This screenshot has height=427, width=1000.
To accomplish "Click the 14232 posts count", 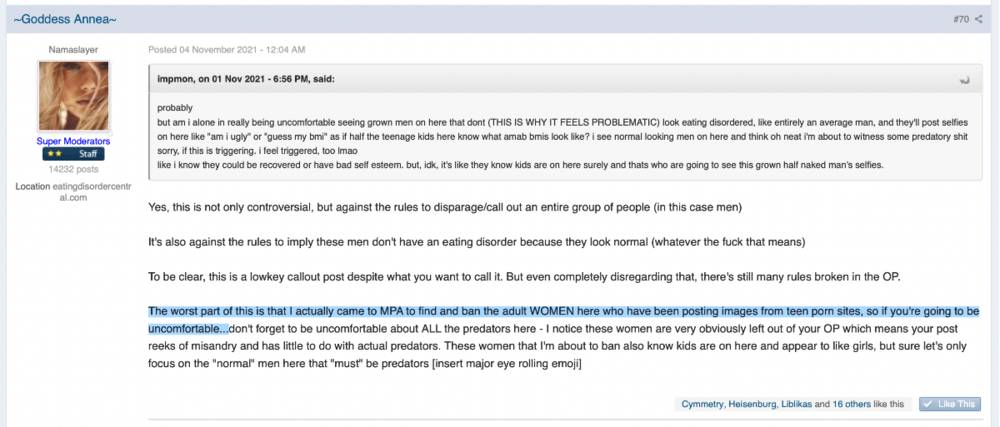I will pyautogui.click(x=73, y=170).
